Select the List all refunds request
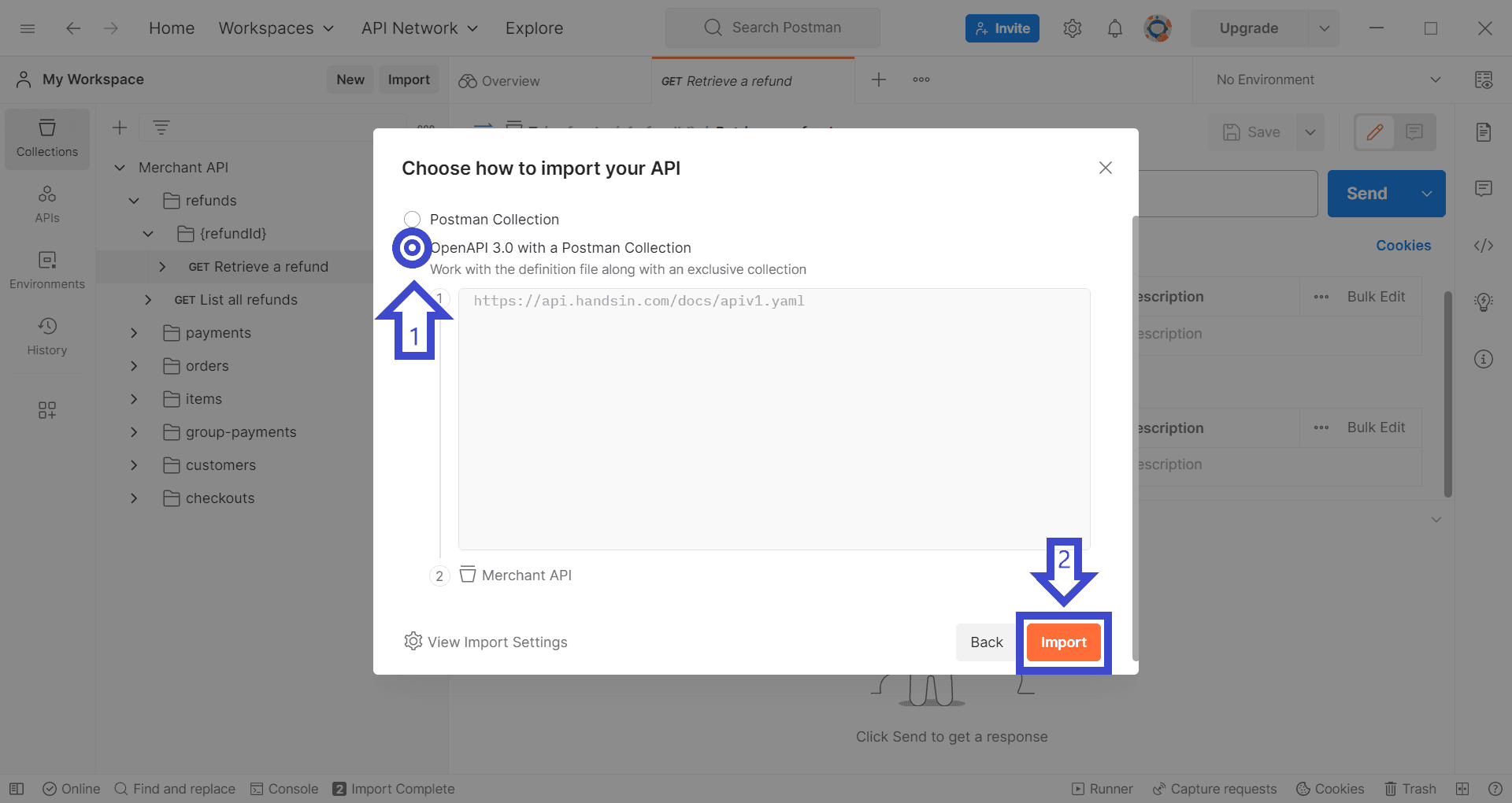This screenshot has height=803, width=1512. point(235,300)
